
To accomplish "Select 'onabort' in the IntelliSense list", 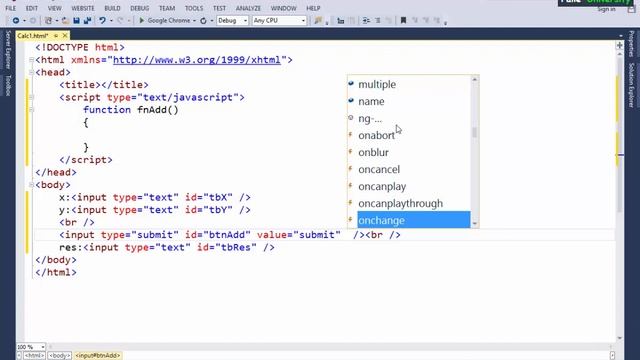I will pos(409,135).
